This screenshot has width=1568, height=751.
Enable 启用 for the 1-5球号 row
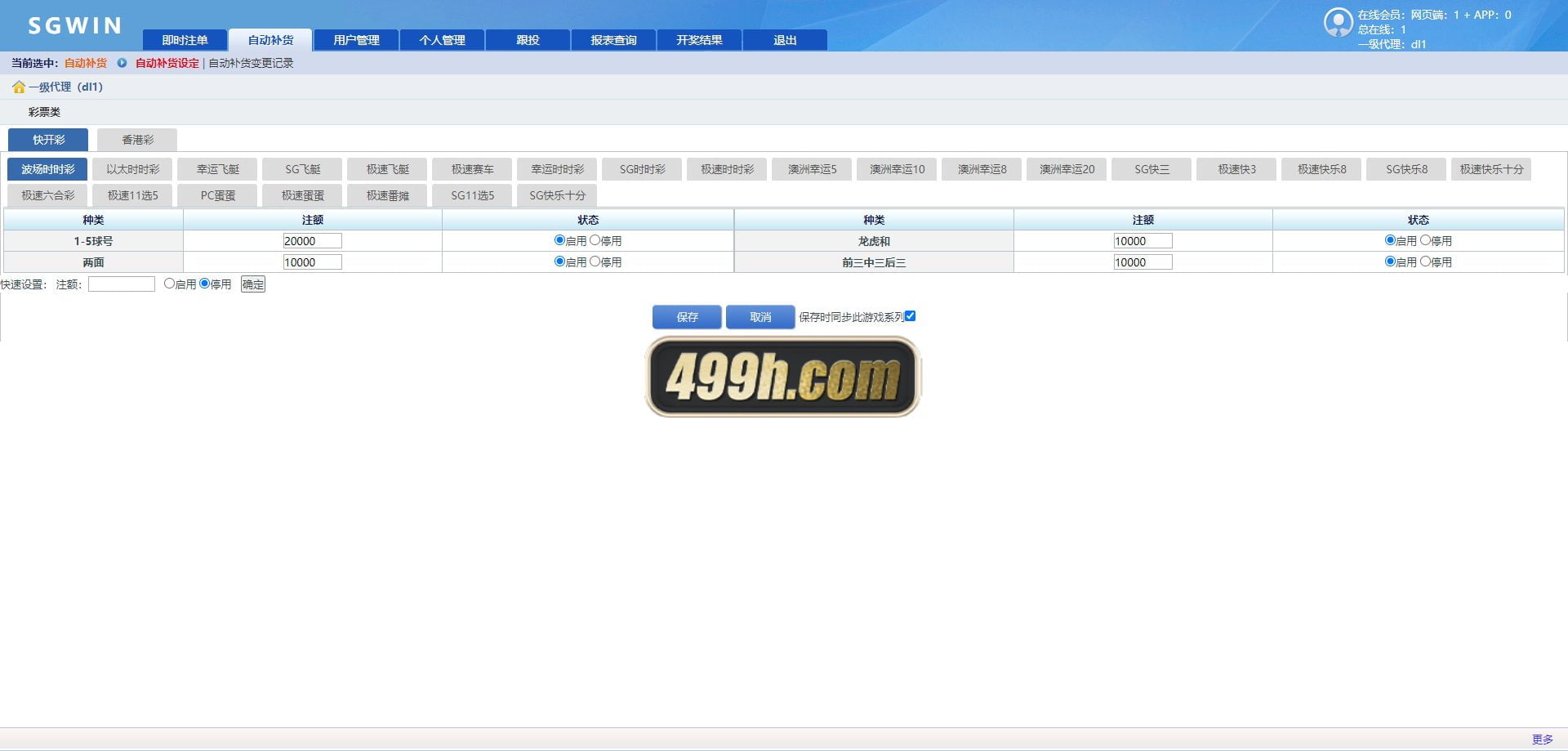[x=559, y=240]
